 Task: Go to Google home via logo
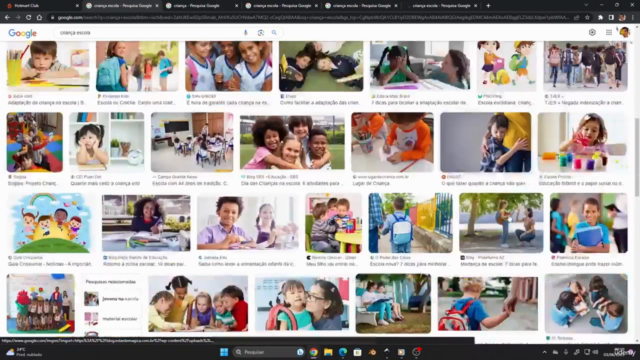pos(22,33)
